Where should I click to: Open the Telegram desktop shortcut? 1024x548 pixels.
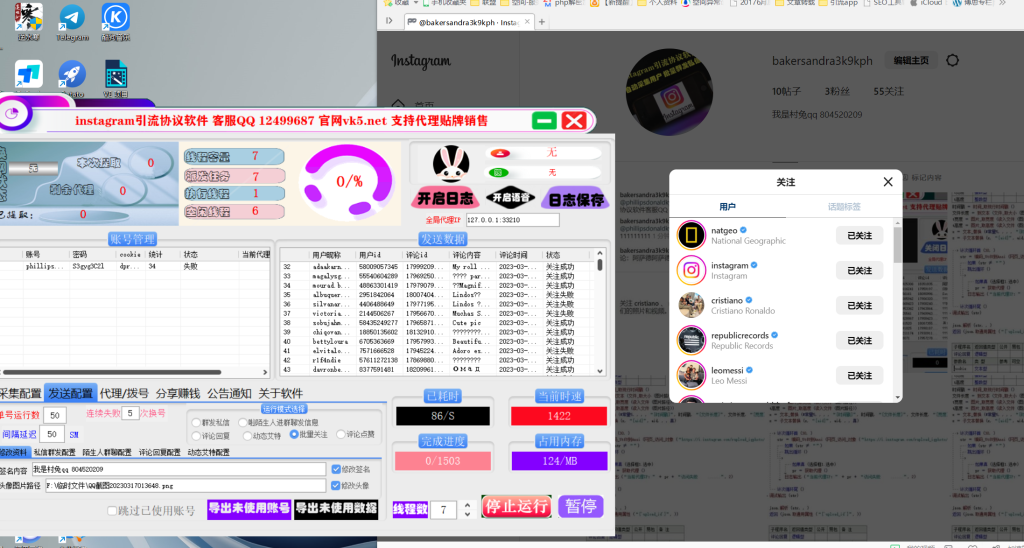[71, 20]
